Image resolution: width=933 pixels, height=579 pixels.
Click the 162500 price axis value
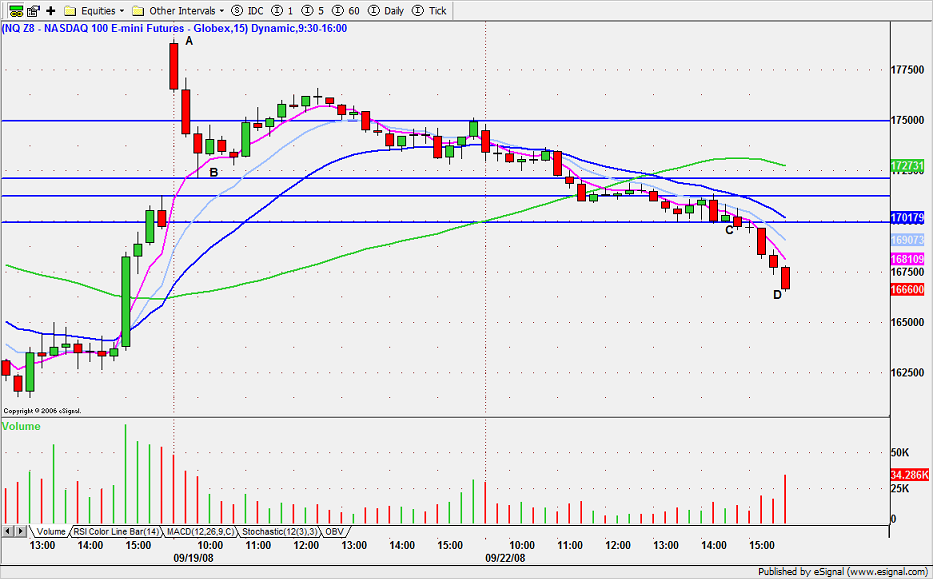907,372
